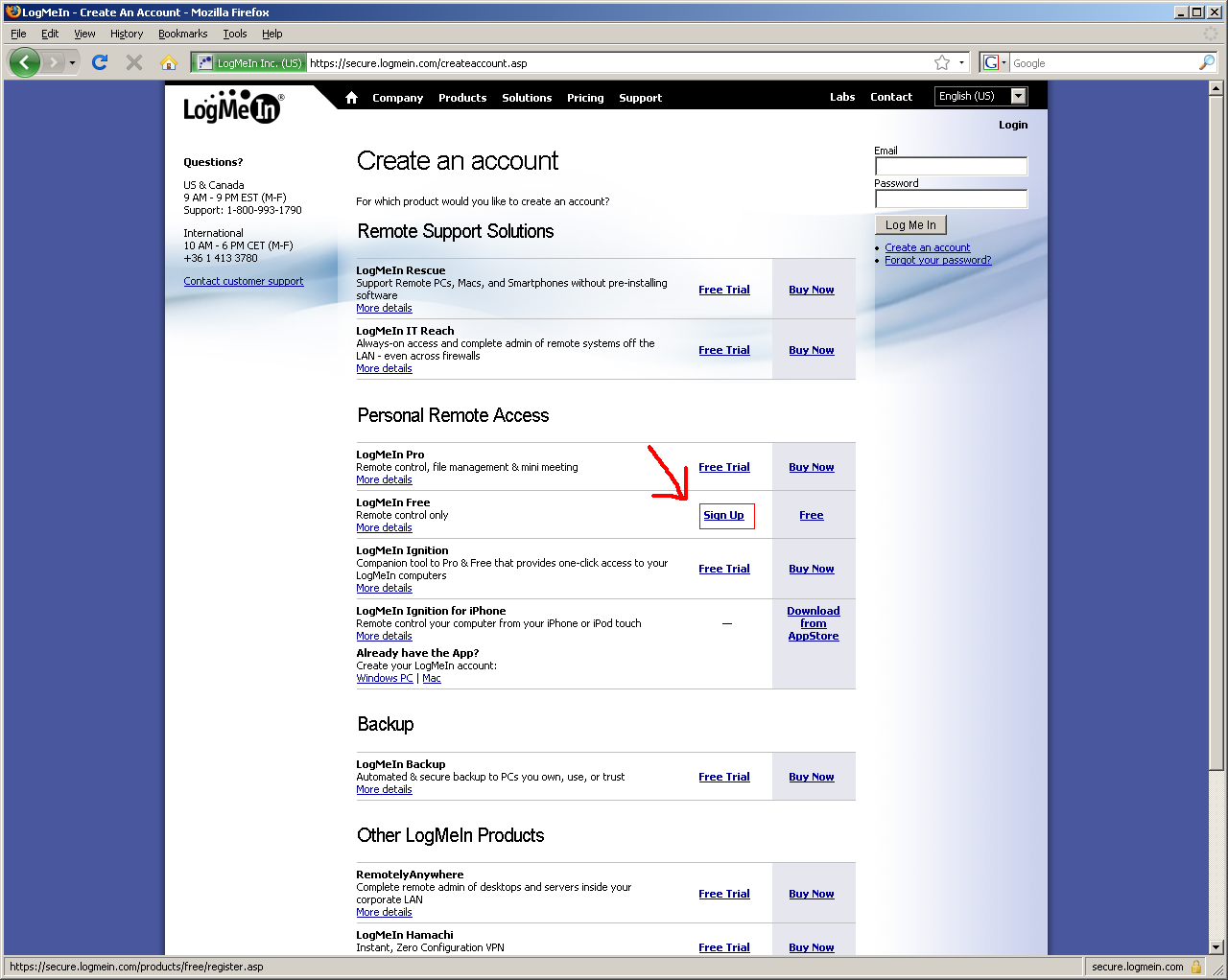The height and width of the screenshot is (980, 1228).
Task: Open More details under LogMeIn Rescue
Action: 384,308
